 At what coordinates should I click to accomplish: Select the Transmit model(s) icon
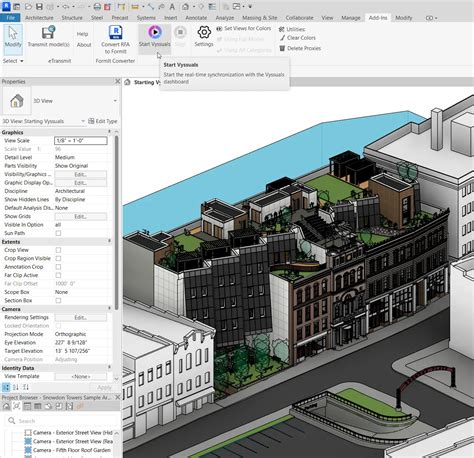point(49,33)
